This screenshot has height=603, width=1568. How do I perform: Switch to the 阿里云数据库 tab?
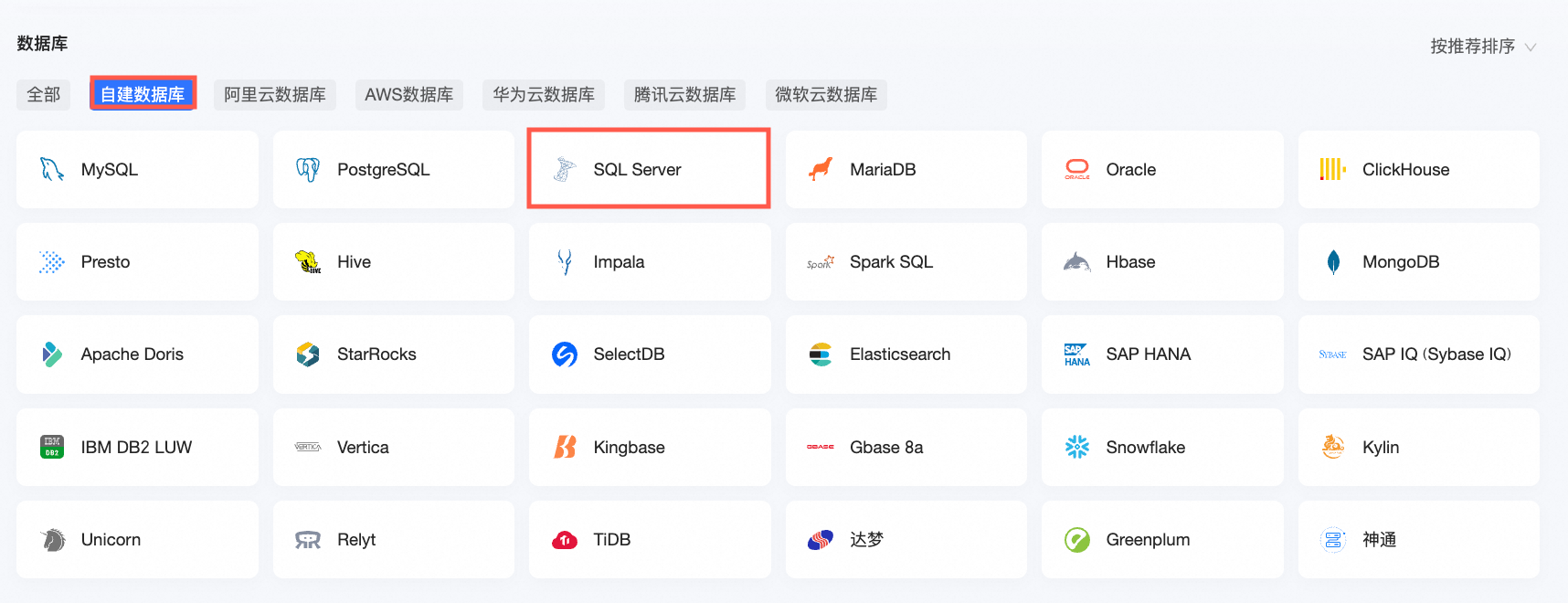[275, 94]
